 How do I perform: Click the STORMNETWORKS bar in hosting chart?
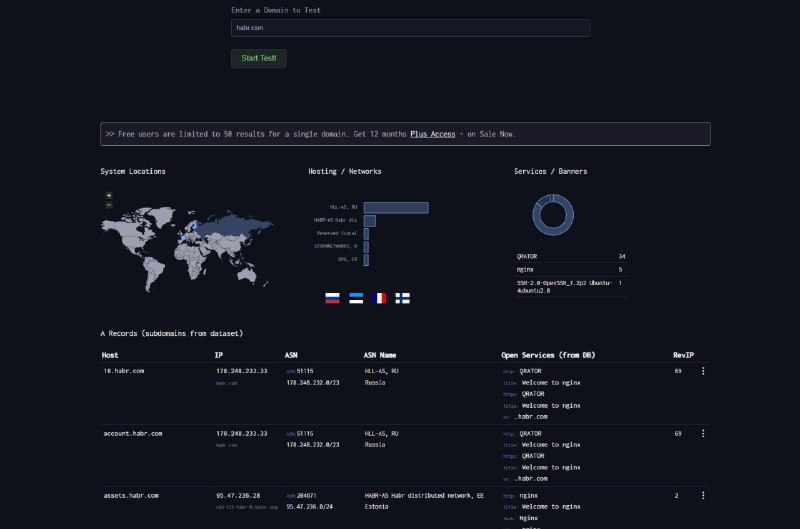tap(366, 246)
